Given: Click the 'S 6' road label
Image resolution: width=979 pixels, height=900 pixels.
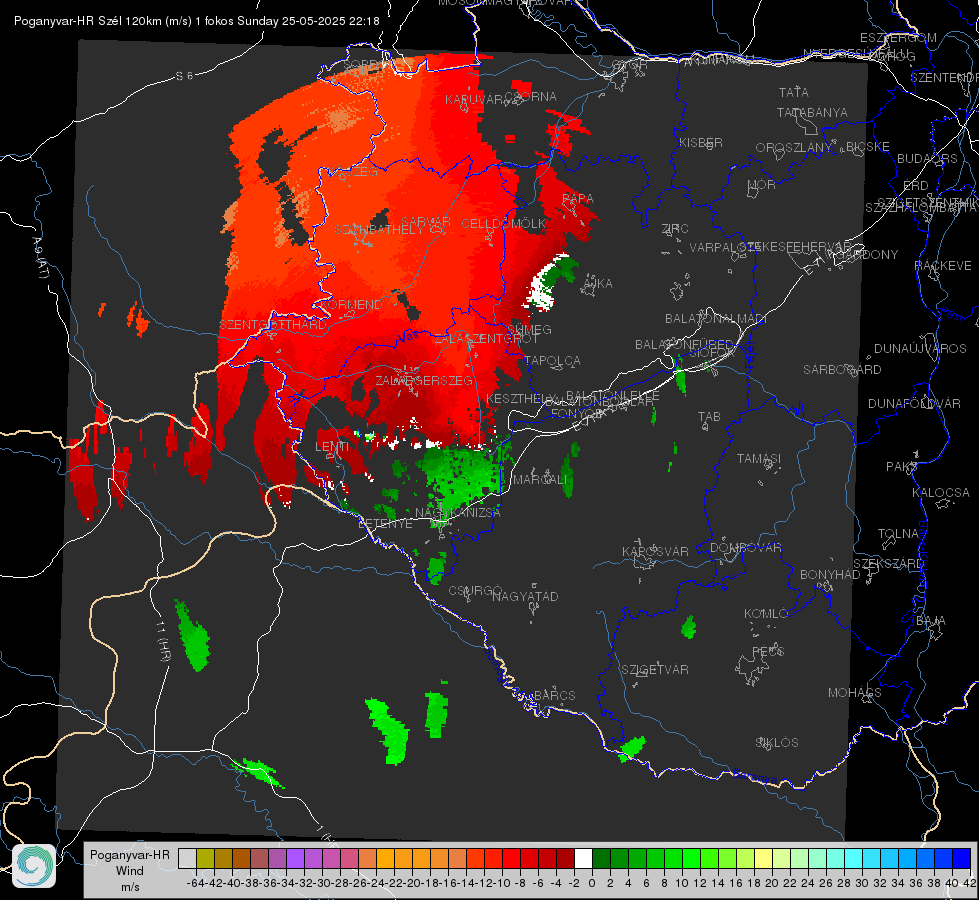Looking at the screenshot, I should [x=184, y=76].
